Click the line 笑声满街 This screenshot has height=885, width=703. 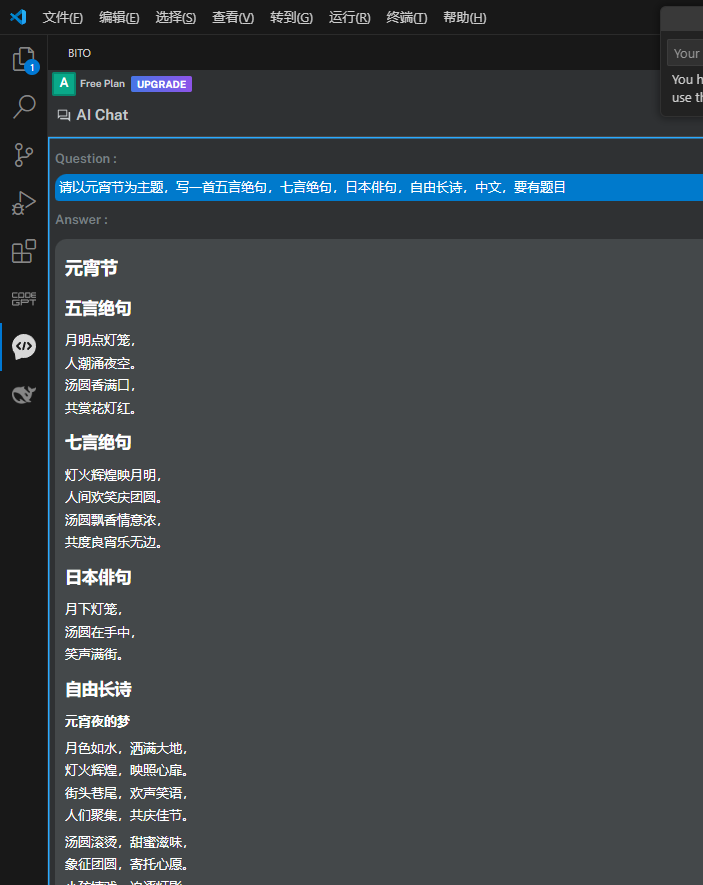(x=94, y=655)
